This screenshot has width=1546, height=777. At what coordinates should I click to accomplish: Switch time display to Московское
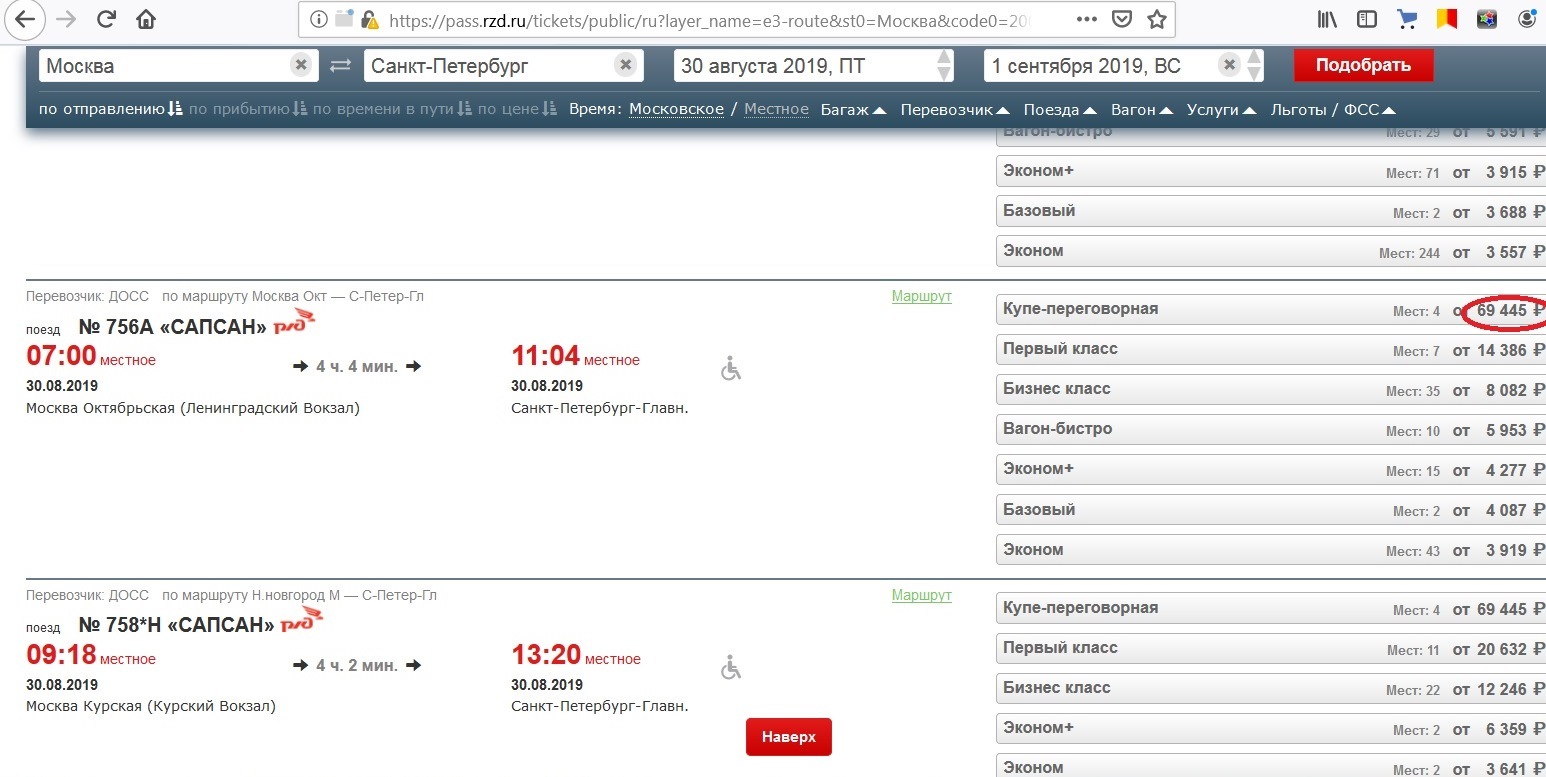676,109
